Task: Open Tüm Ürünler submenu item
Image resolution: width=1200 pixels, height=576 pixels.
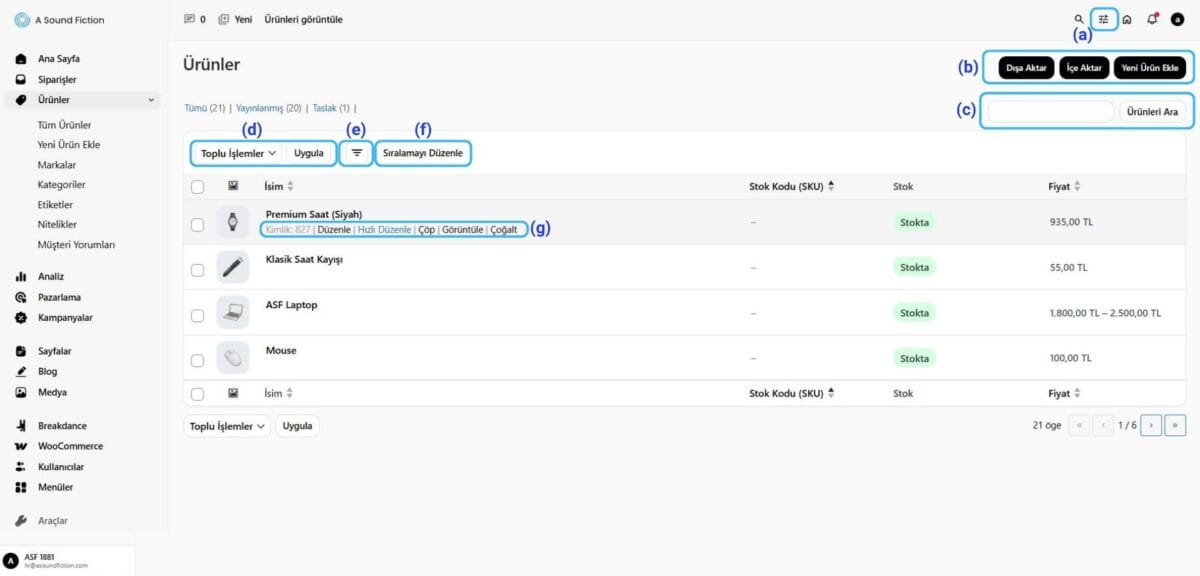Action: click(65, 125)
